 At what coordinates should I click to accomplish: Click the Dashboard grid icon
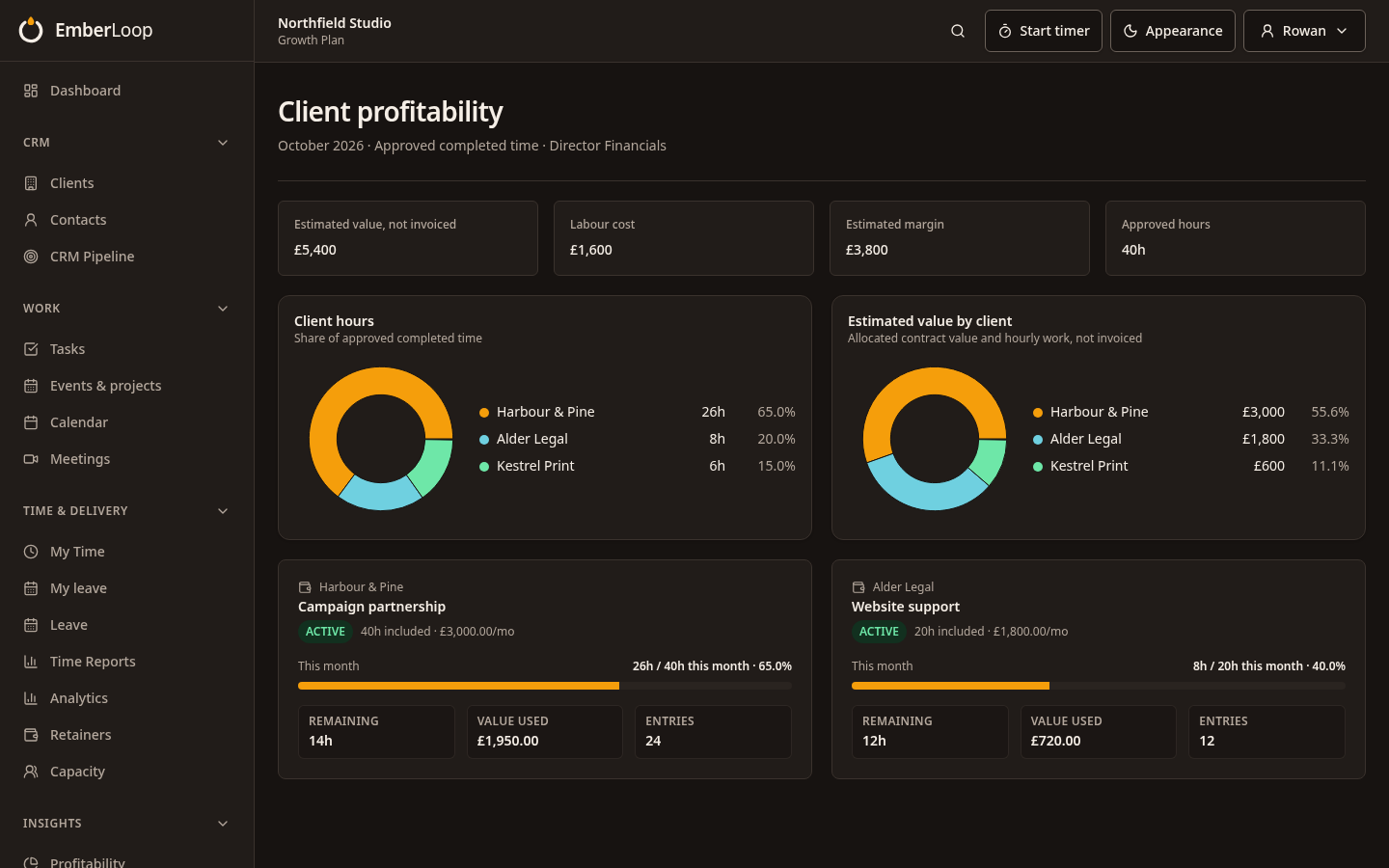coord(31,91)
